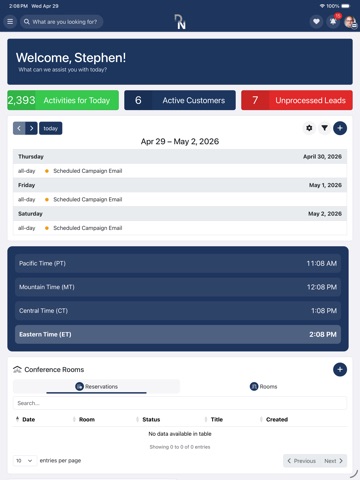This screenshot has height=480, width=360.
Task: Sort table by Room column
Action: click(x=87, y=420)
